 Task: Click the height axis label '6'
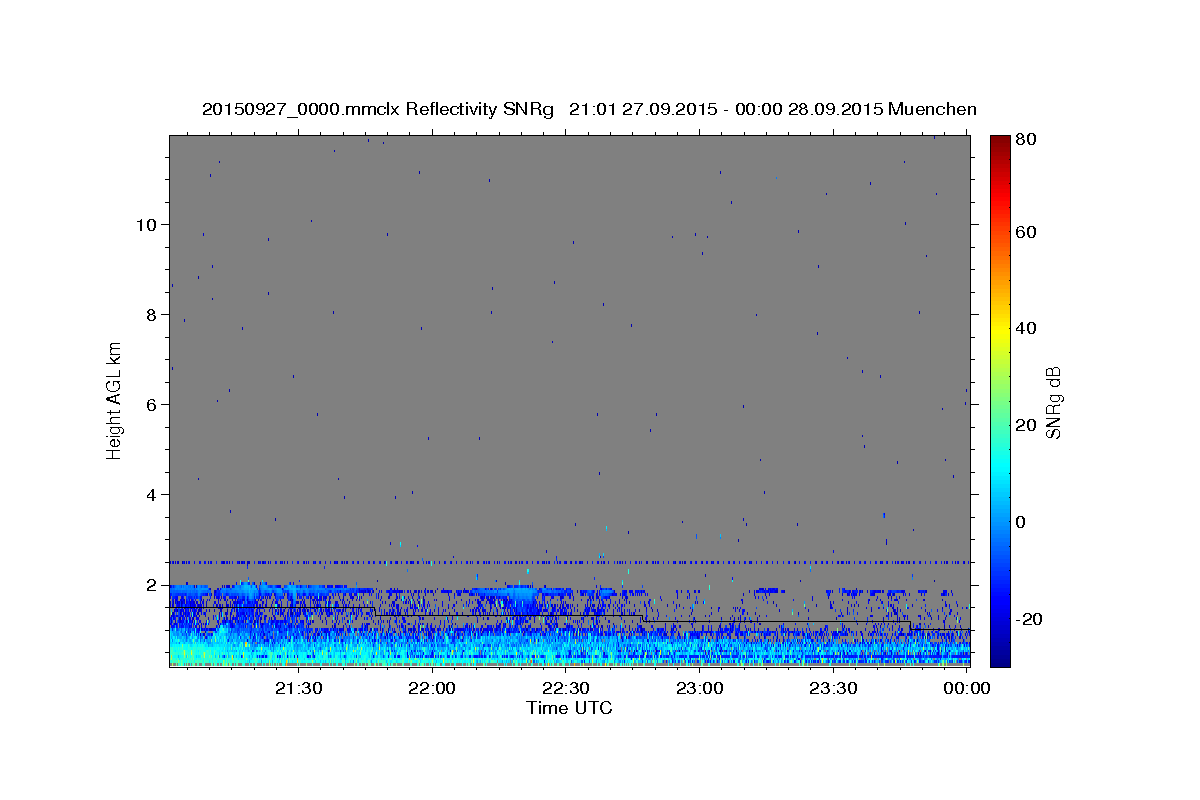click(151, 404)
